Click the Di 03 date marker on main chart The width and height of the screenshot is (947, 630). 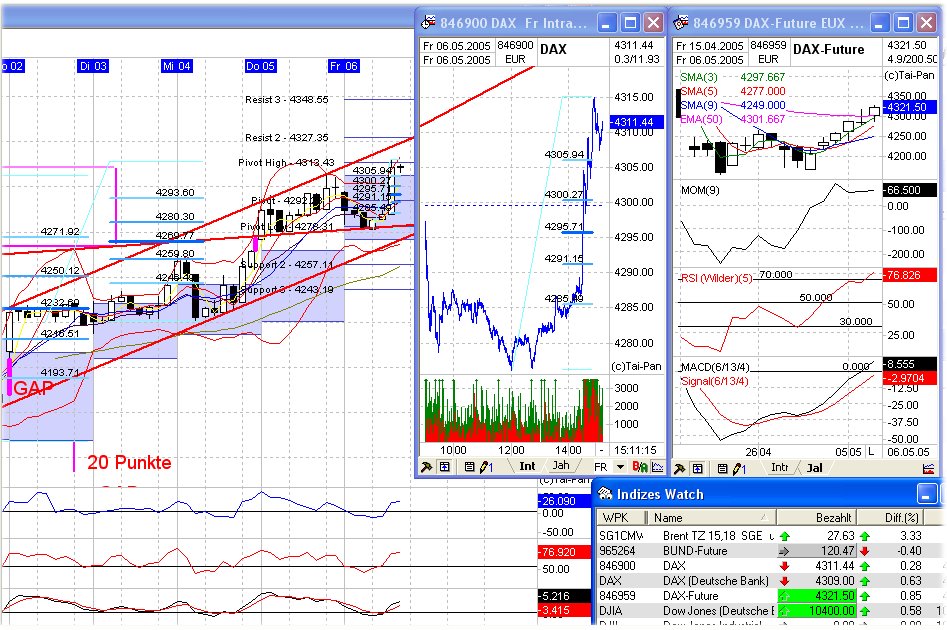[x=93, y=66]
